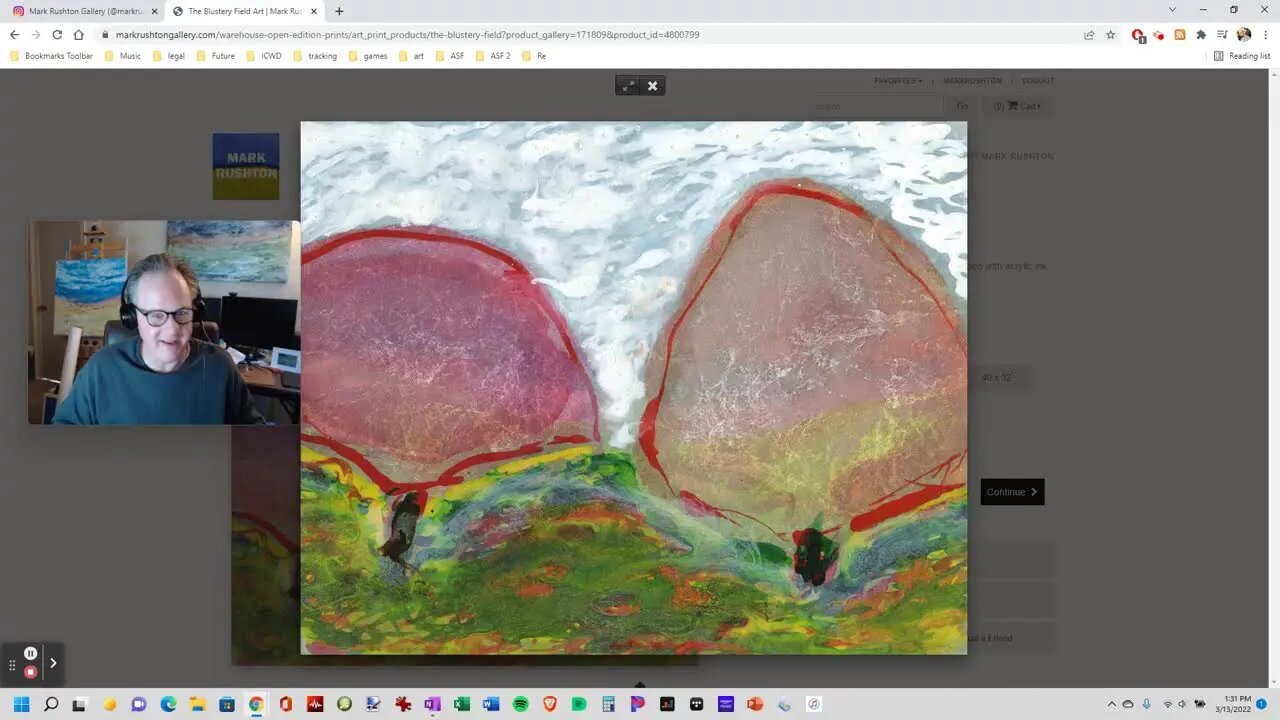
Task: Open the games bookmarks folder
Action: pyautogui.click(x=368, y=56)
